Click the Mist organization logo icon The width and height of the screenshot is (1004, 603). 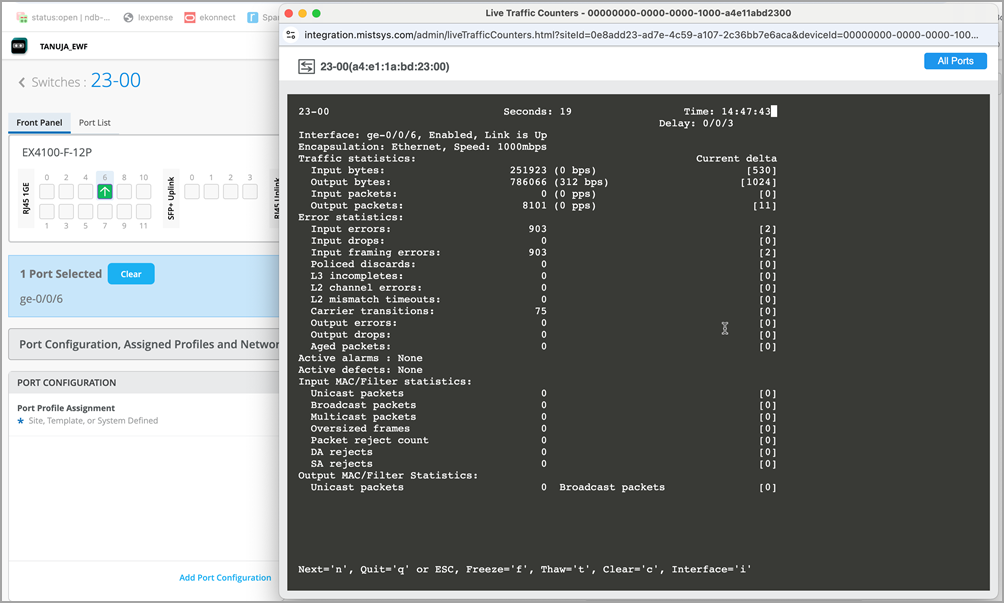pos(19,46)
